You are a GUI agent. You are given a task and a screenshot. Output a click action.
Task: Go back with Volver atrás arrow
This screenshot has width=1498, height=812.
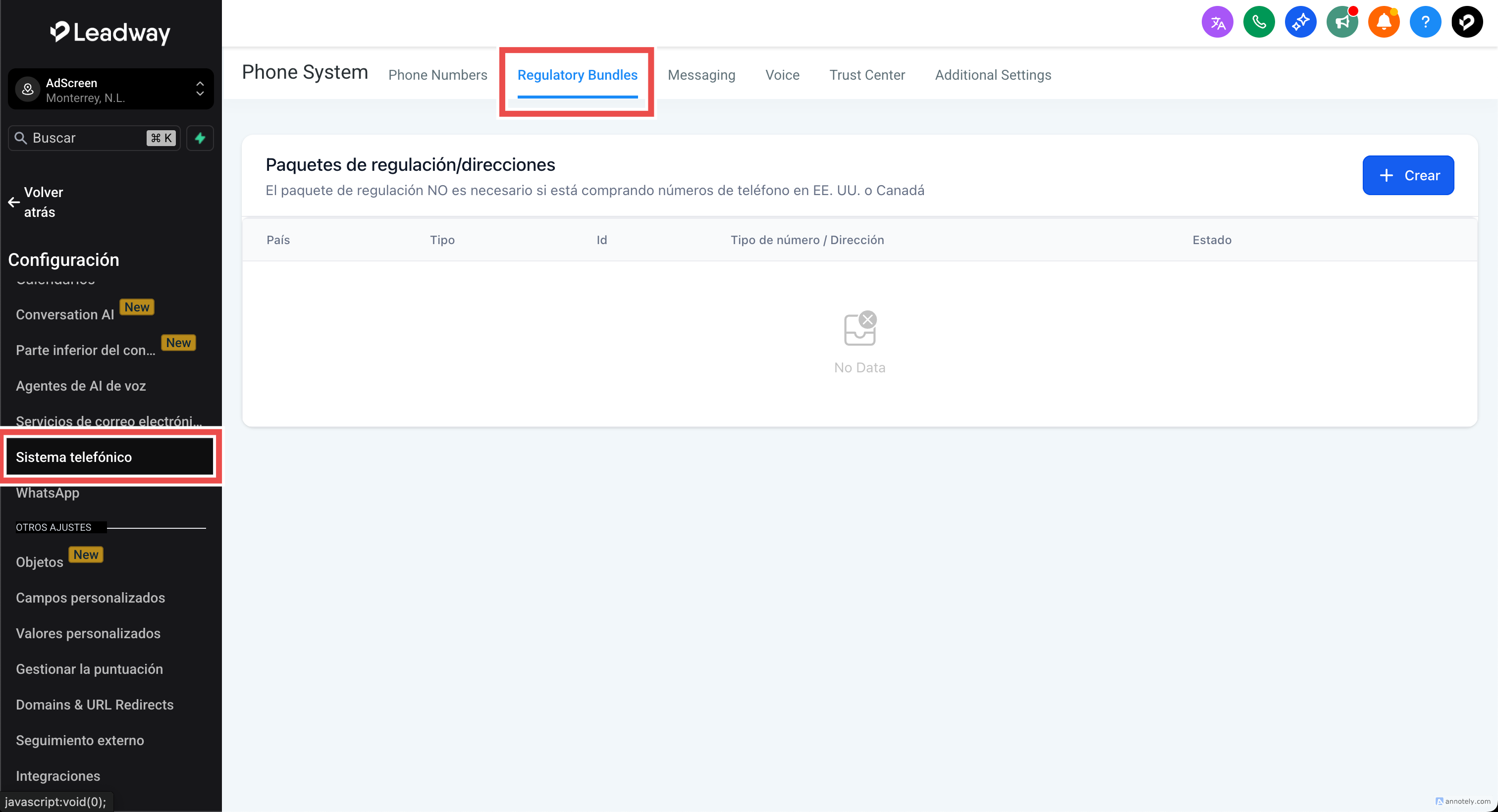click(35, 202)
